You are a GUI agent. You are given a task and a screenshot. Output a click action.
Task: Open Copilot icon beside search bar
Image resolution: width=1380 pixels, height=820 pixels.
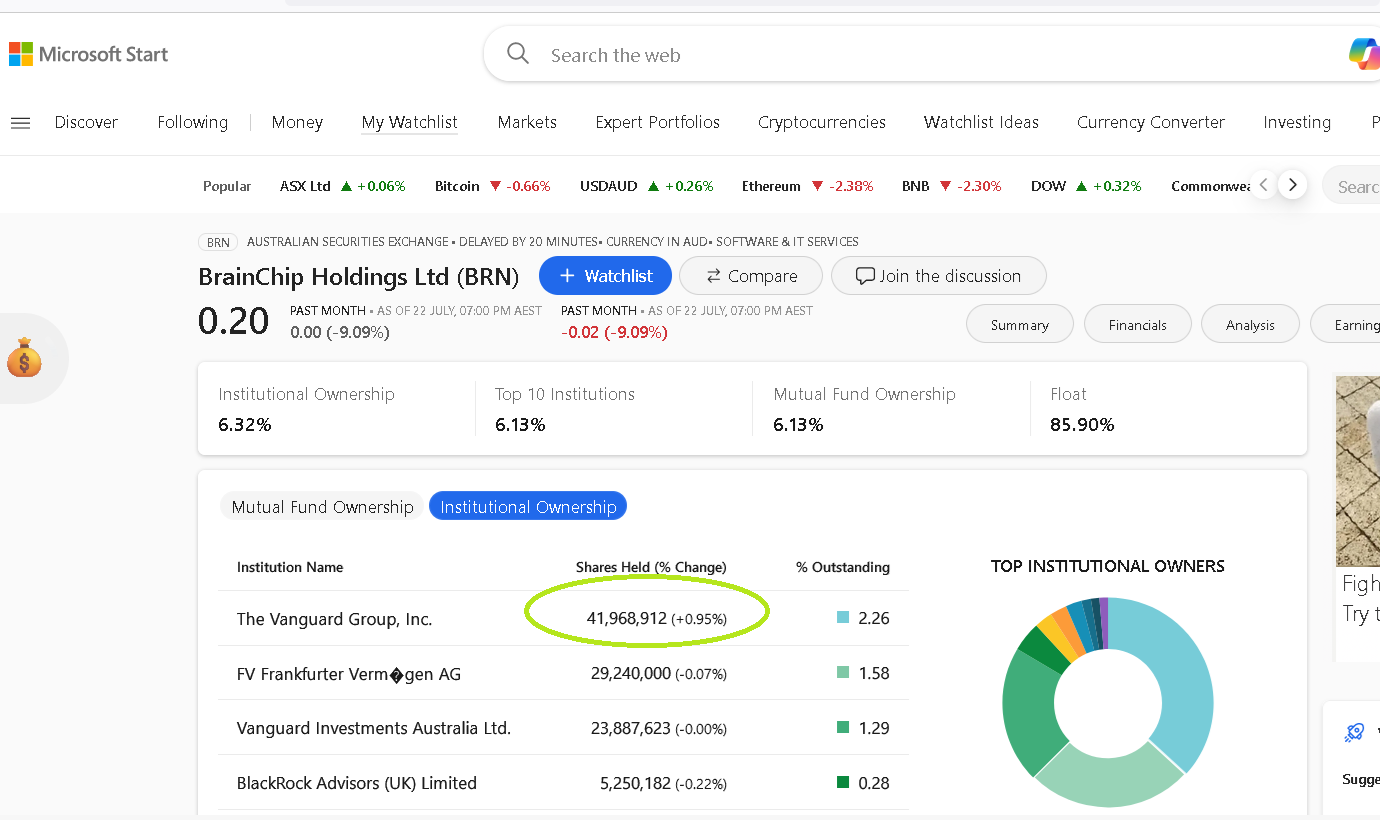point(1364,53)
